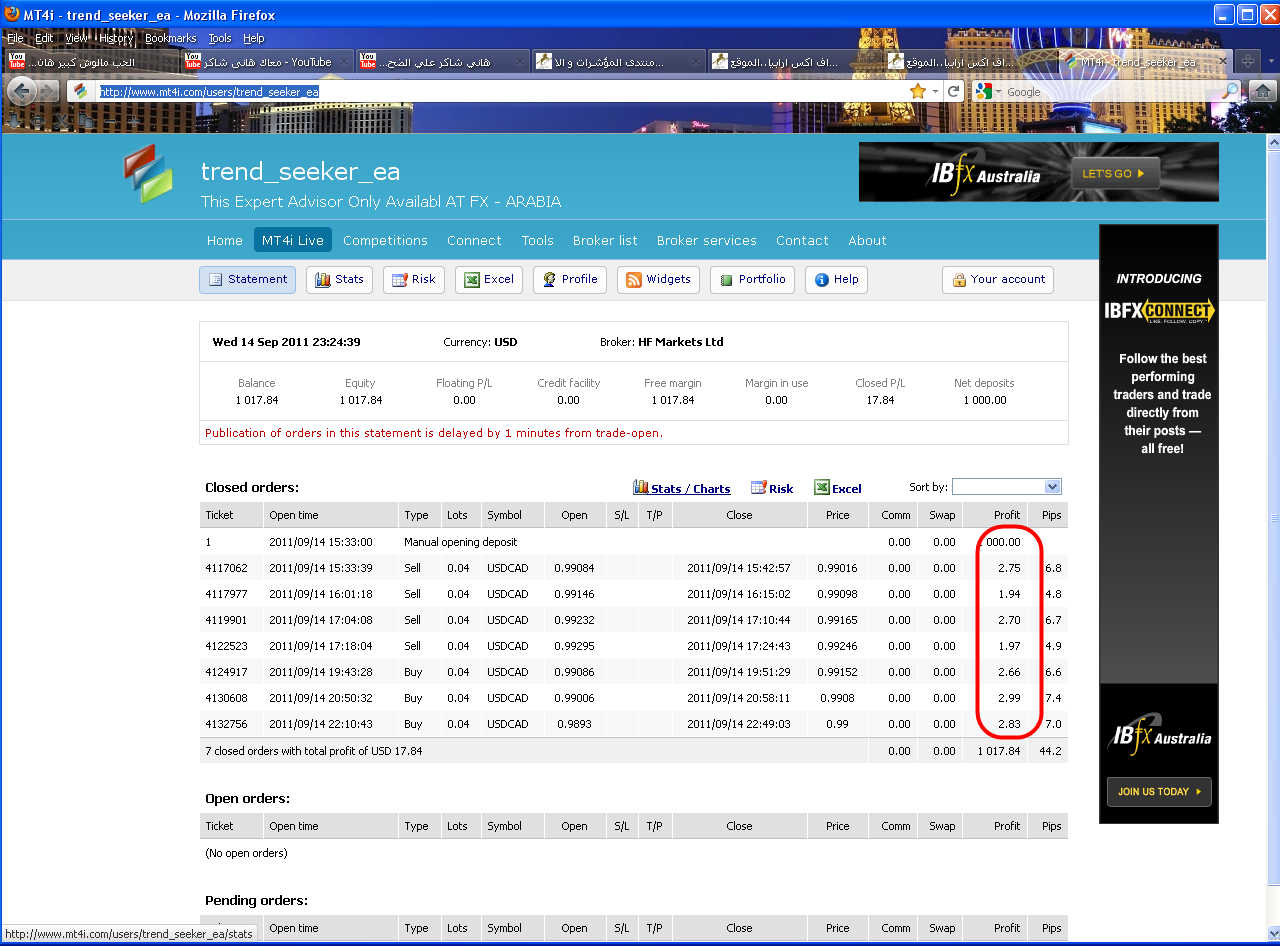Click broker name HF Markets Ltd
The width and height of the screenshot is (1280, 946).
680,342
